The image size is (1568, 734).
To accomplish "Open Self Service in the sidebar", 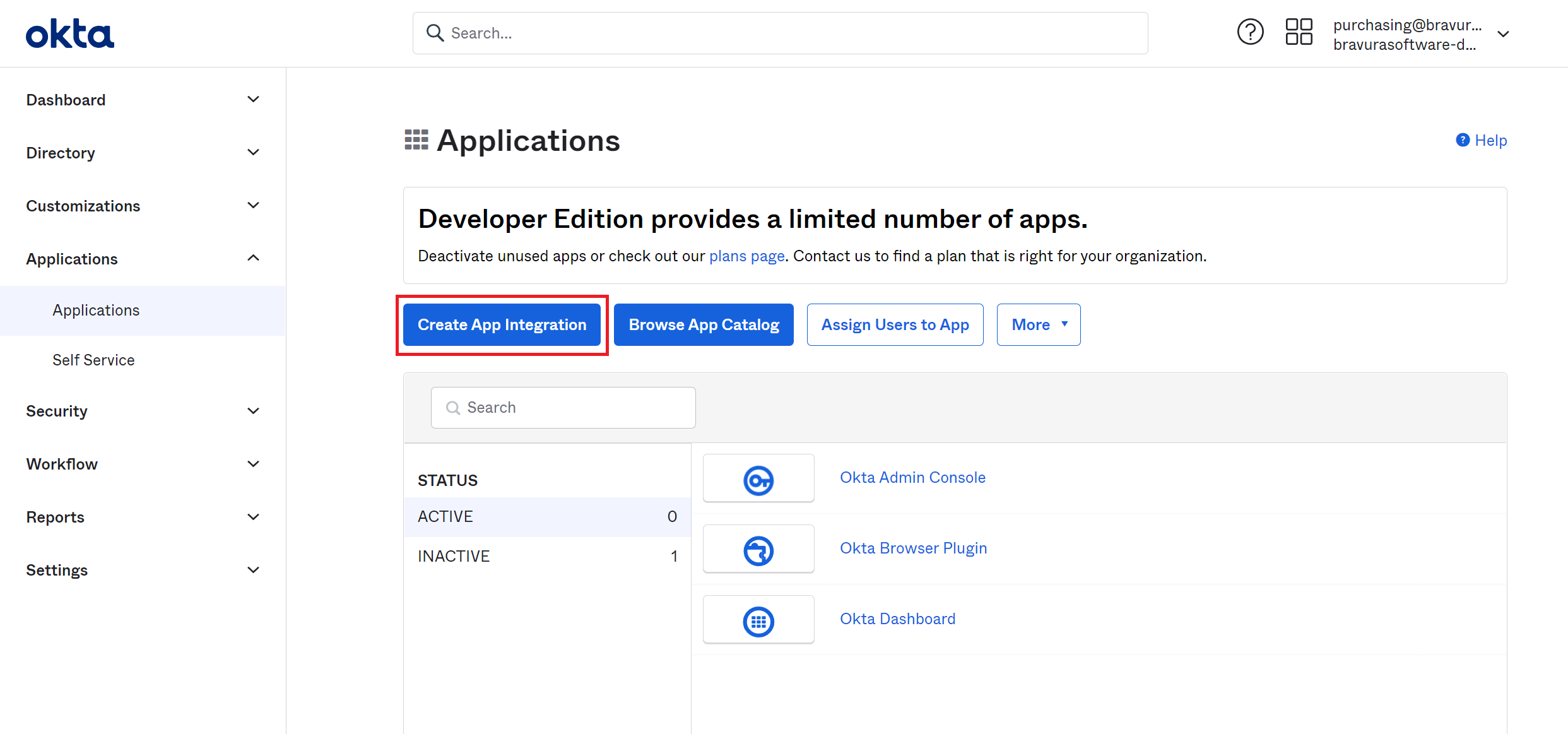I will click(93, 360).
